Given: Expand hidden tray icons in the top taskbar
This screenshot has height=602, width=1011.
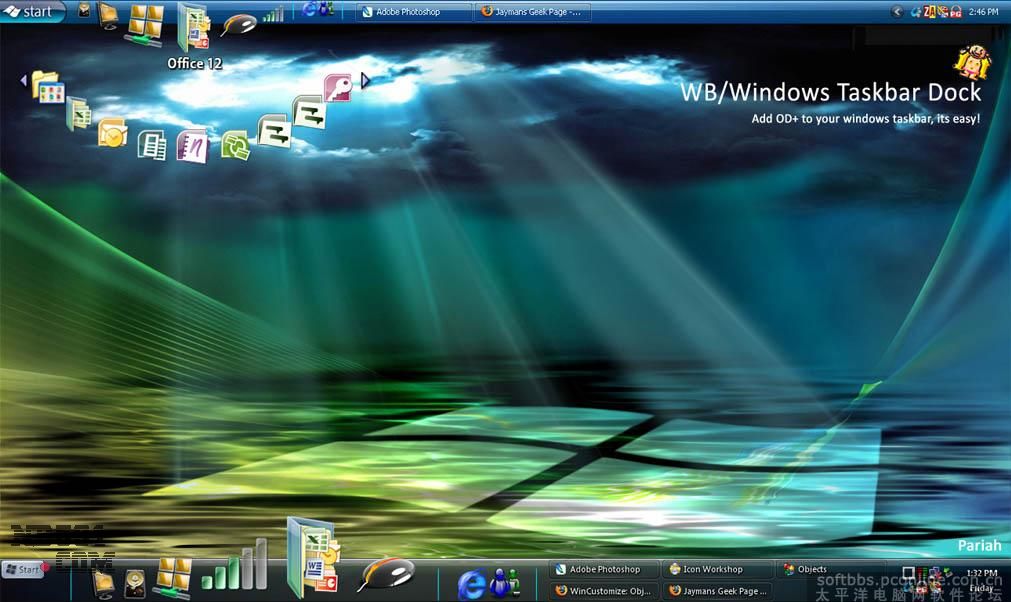Looking at the screenshot, I should pyautogui.click(x=897, y=12).
